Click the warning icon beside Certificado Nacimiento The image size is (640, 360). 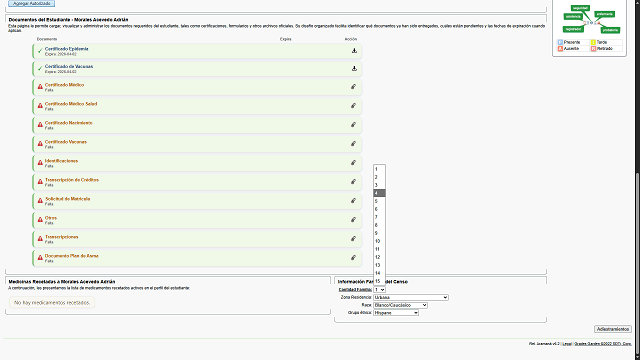(40, 124)
